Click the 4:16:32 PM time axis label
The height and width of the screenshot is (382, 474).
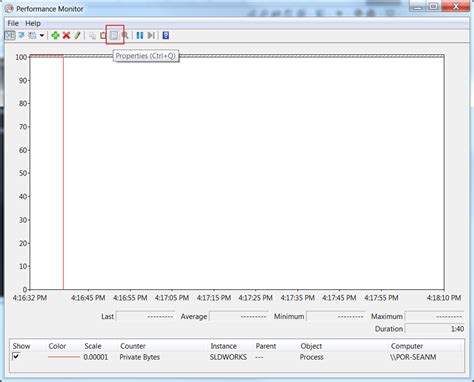click(x=30, y=298)
